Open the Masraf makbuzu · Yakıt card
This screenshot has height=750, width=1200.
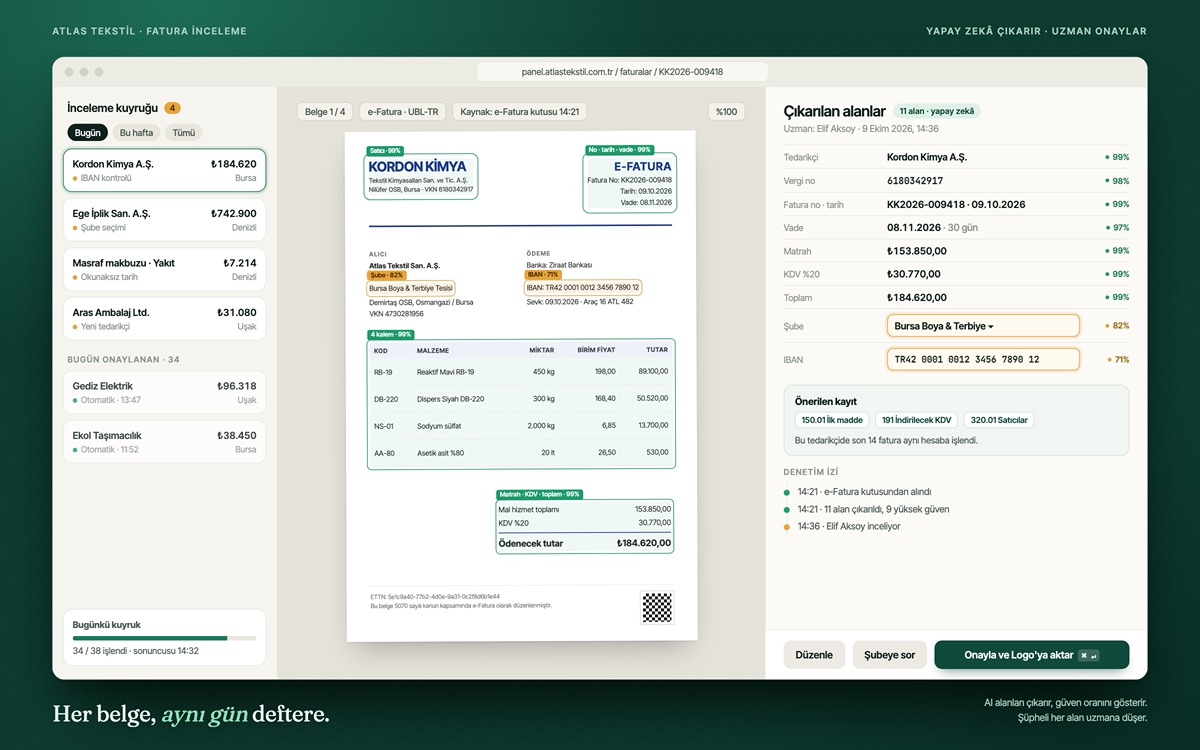tap(164, 270)
